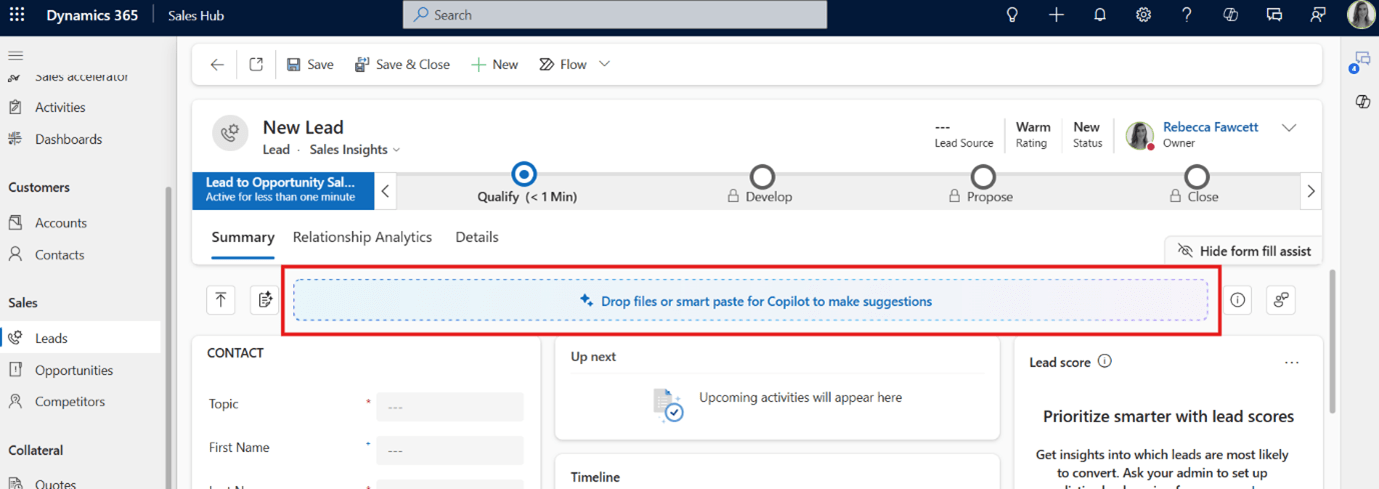Viewport: 1379px width, 489px height.
Task: Save the lead
Action: [x=310, y=64]
